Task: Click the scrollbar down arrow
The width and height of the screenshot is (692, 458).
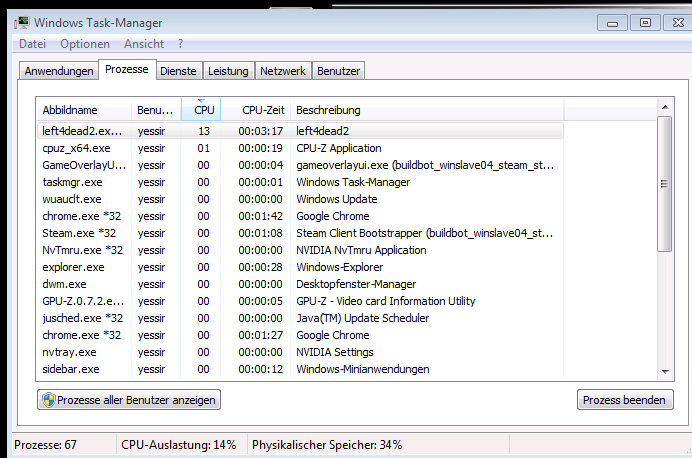Action: click(x=665, y=372)
